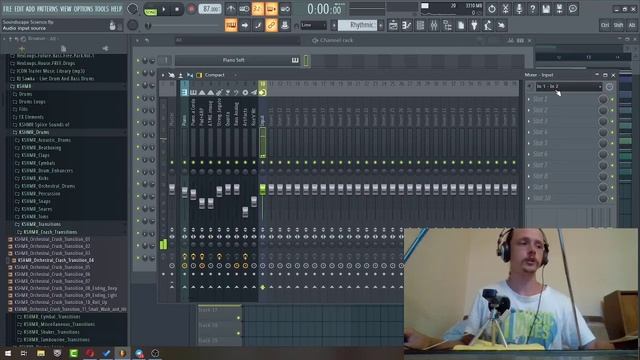Click the question mark help icon

(x=532, y=9)
